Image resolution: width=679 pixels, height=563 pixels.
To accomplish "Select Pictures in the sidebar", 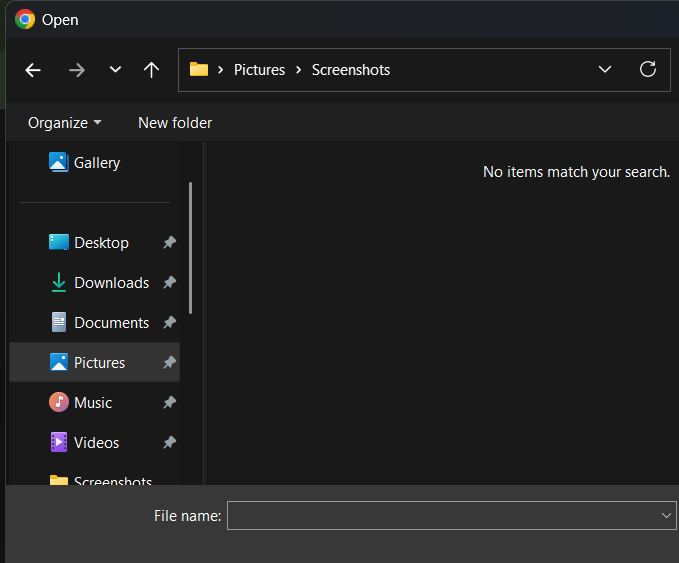I will [94, 362].
